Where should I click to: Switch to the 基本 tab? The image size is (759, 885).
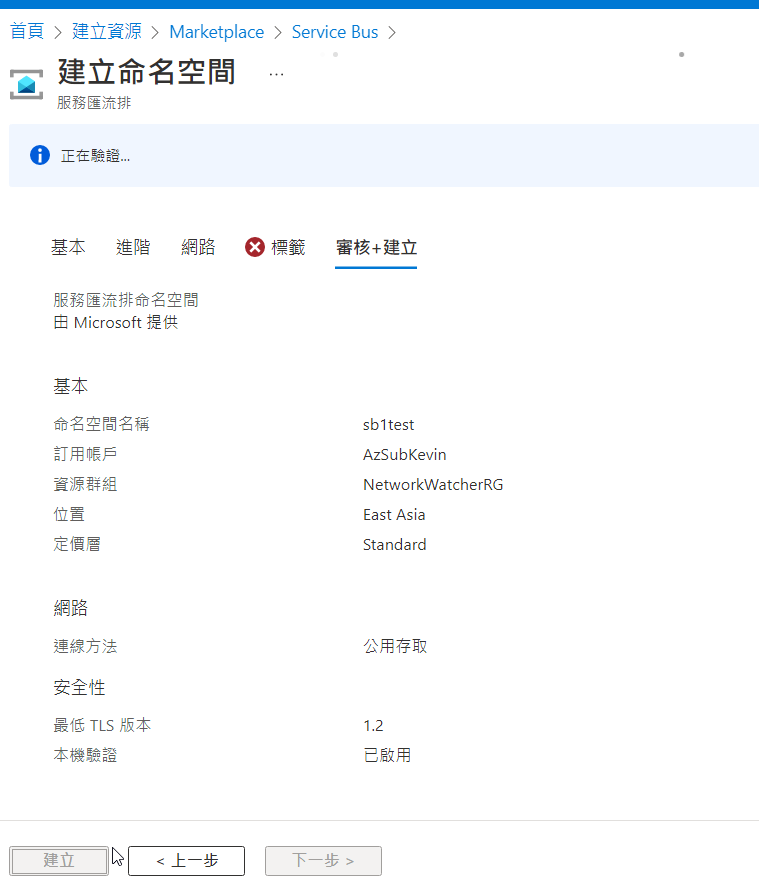[x=68, y=247]
